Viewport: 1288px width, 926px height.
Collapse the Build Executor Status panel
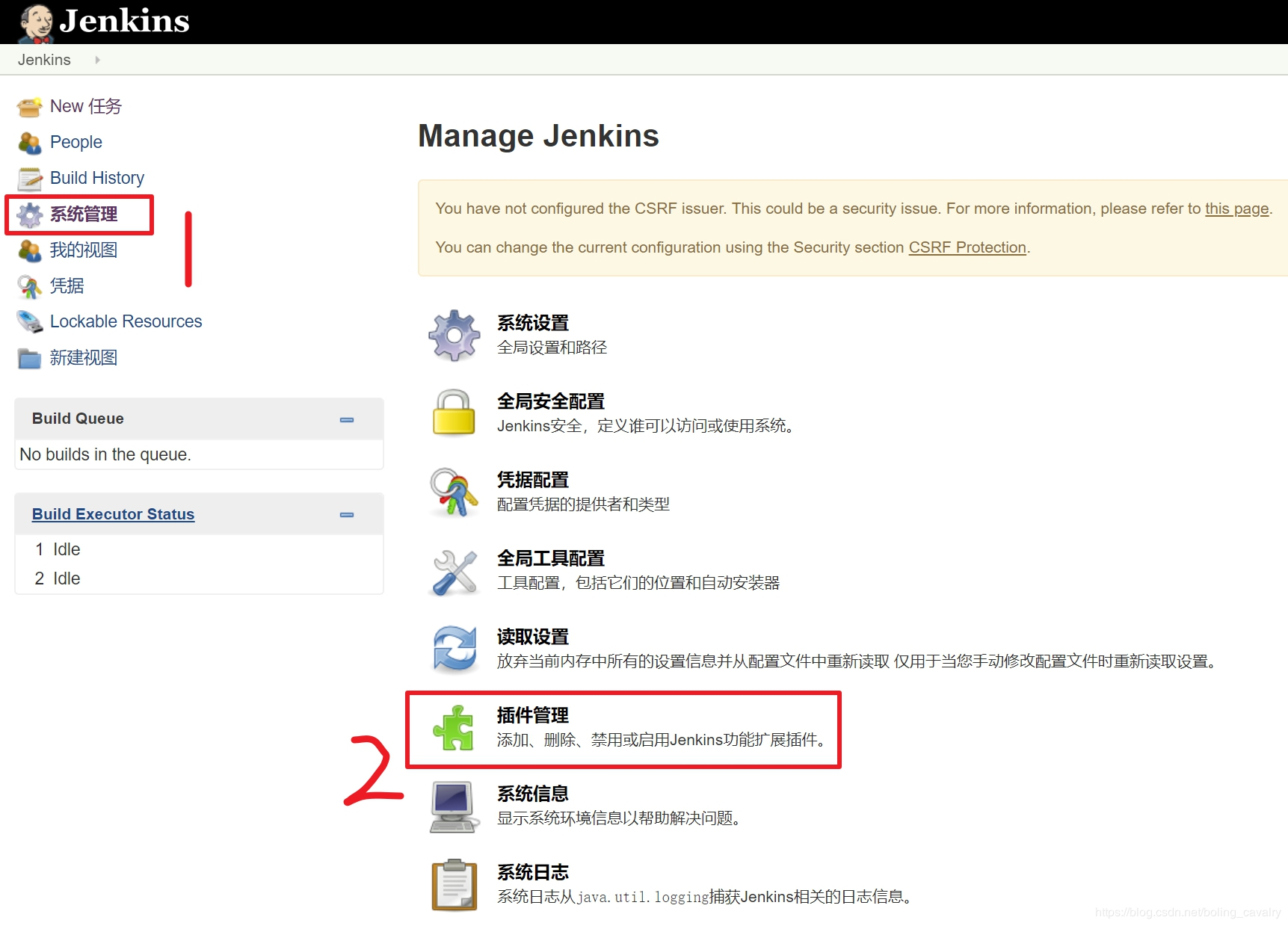347,515
